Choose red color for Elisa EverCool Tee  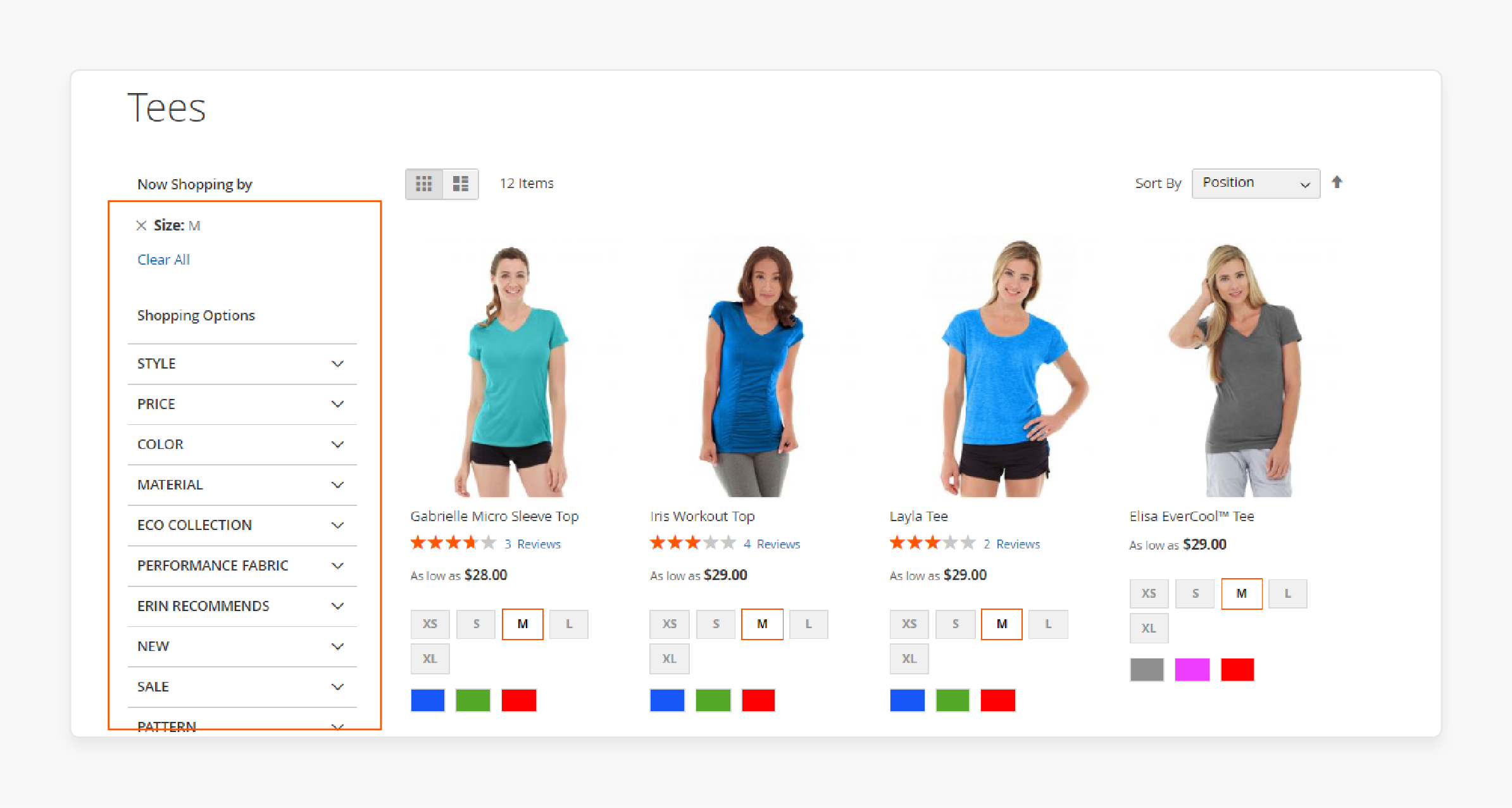(1237, 670)
